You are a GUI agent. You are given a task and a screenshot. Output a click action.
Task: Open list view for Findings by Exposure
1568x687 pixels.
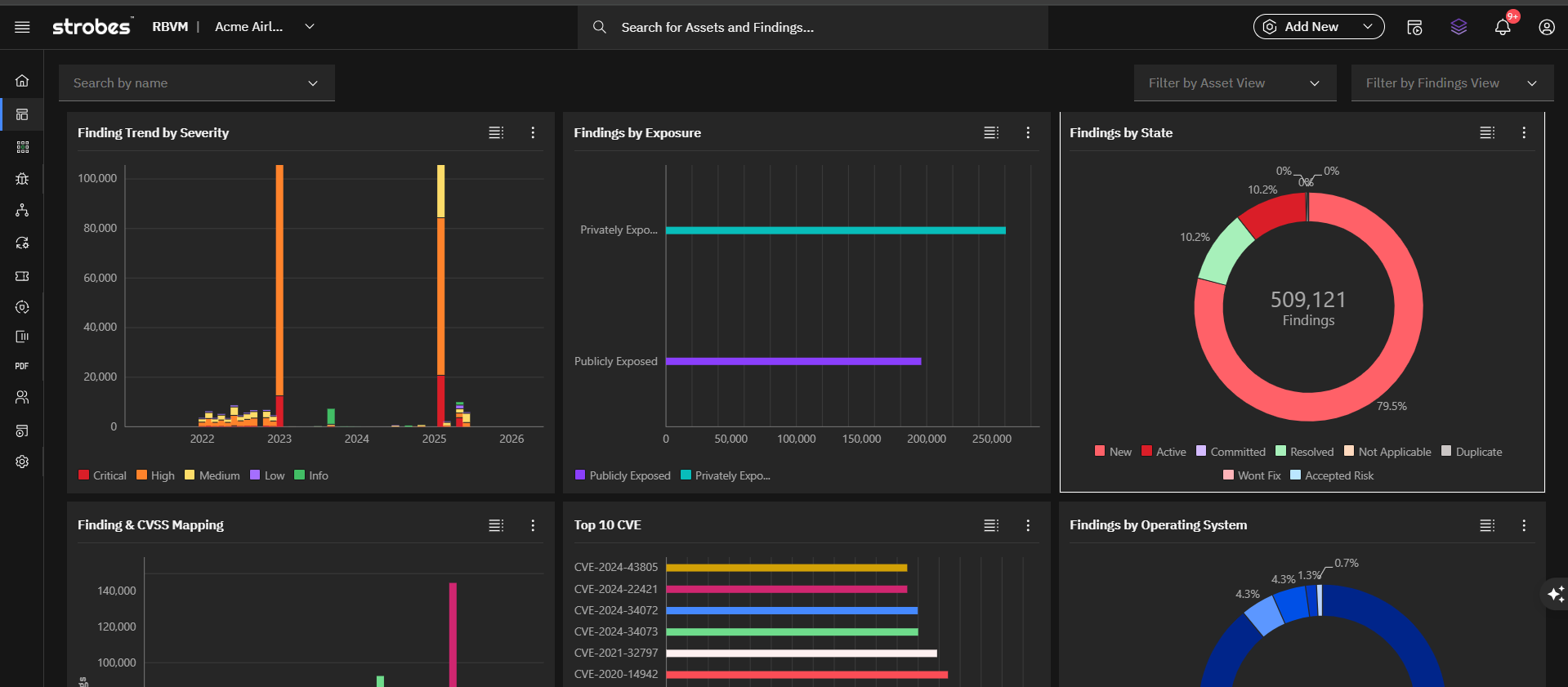point(991,132)
